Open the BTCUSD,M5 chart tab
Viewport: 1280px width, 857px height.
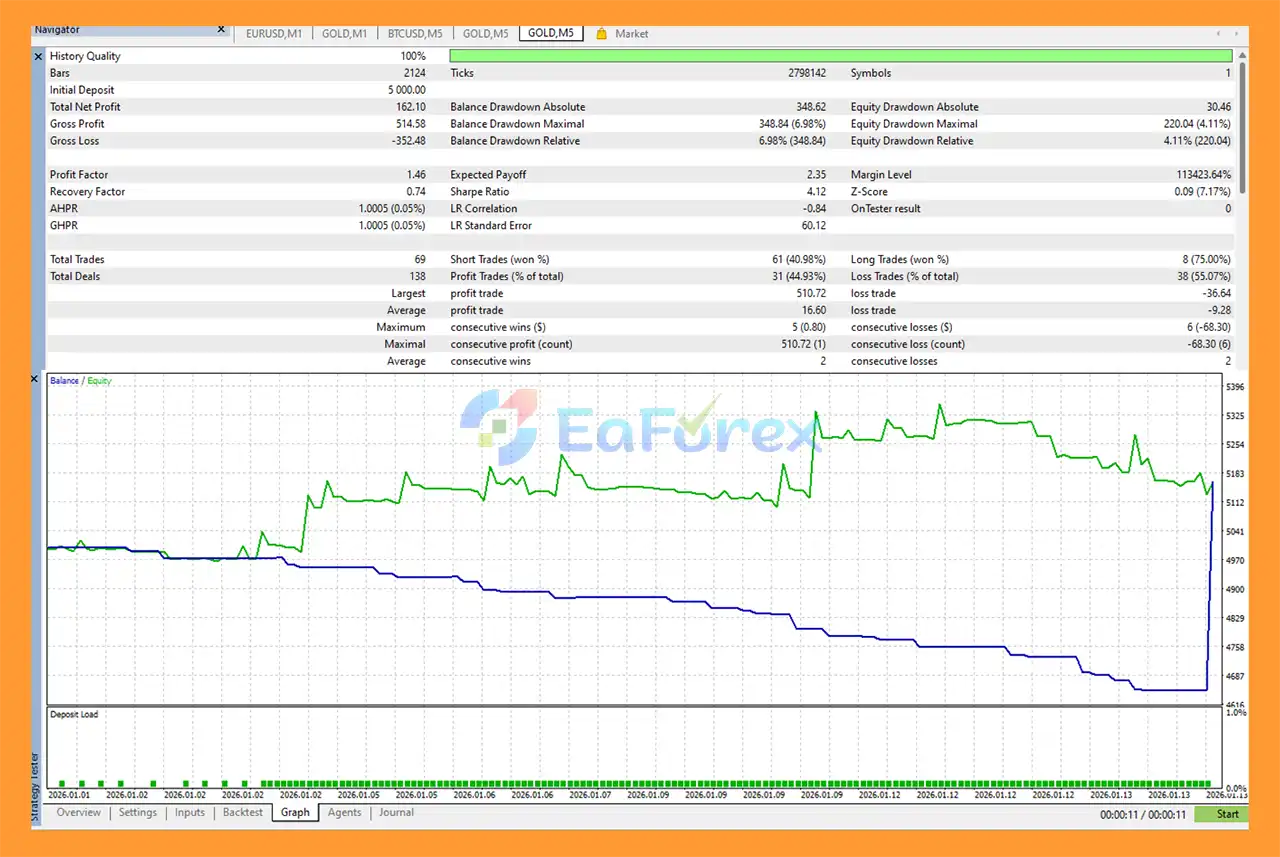[414, 33]
